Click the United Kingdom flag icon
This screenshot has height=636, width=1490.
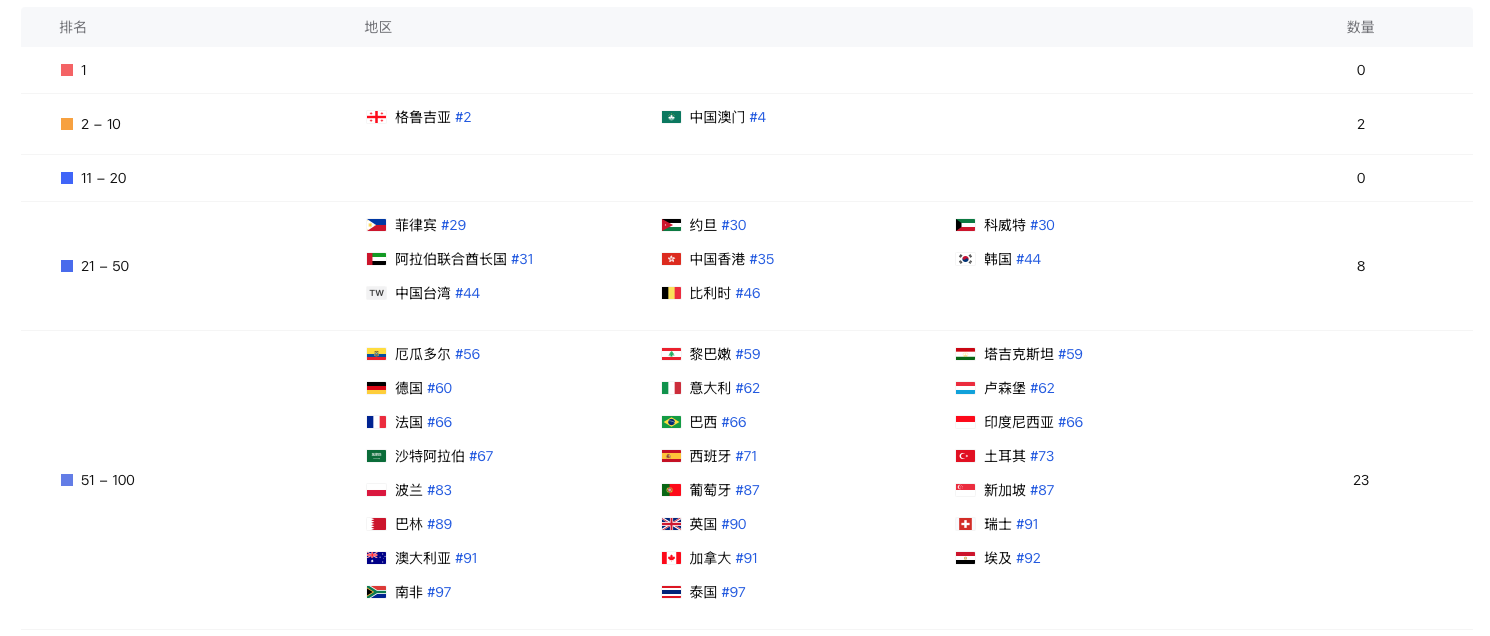(x=671, y=524)
